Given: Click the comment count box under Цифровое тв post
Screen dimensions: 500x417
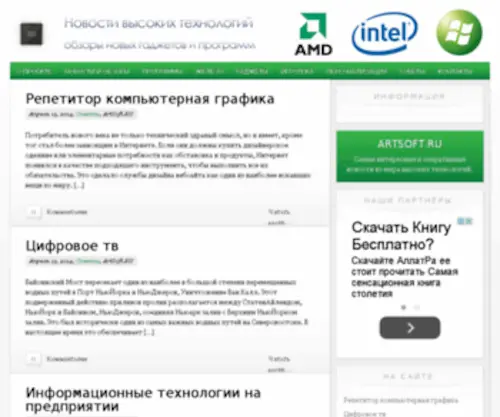Looking at the screenshot, I should (x=34, y=359).
